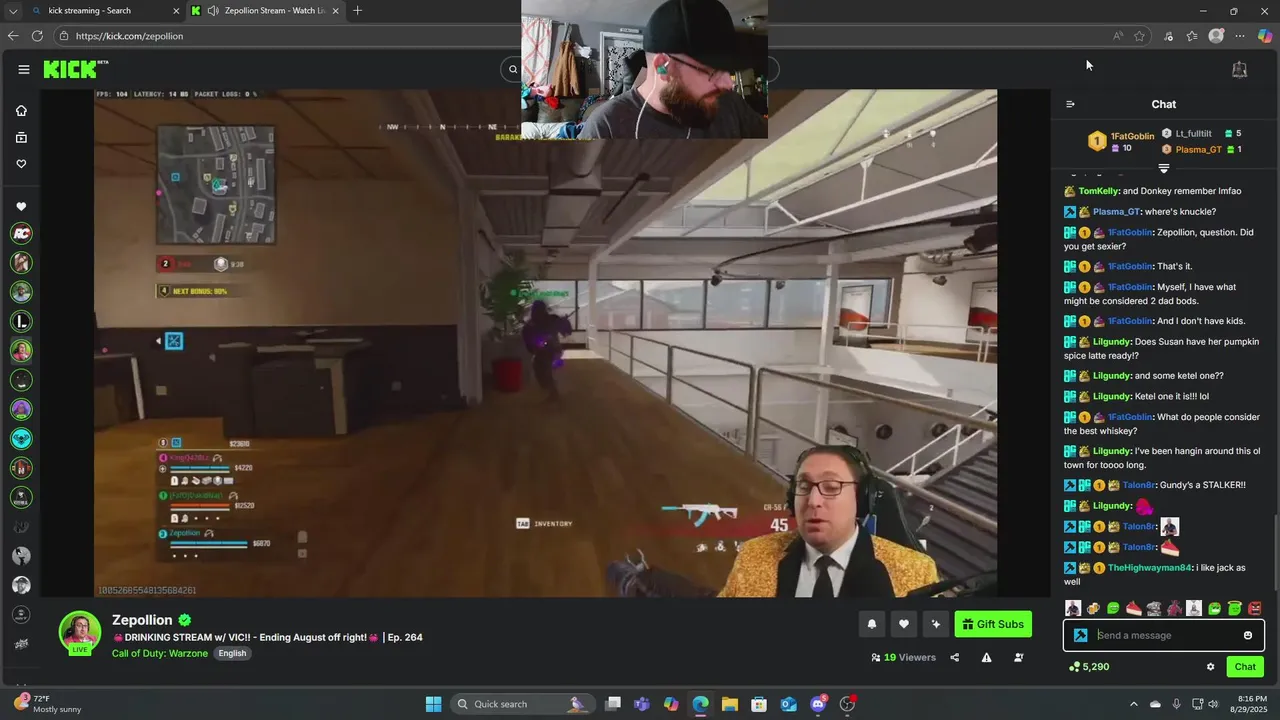The height and width of the screenshot is (720, 1280).
Task: Select the Zepollion Stream browser tab
Action: [265, 11]
